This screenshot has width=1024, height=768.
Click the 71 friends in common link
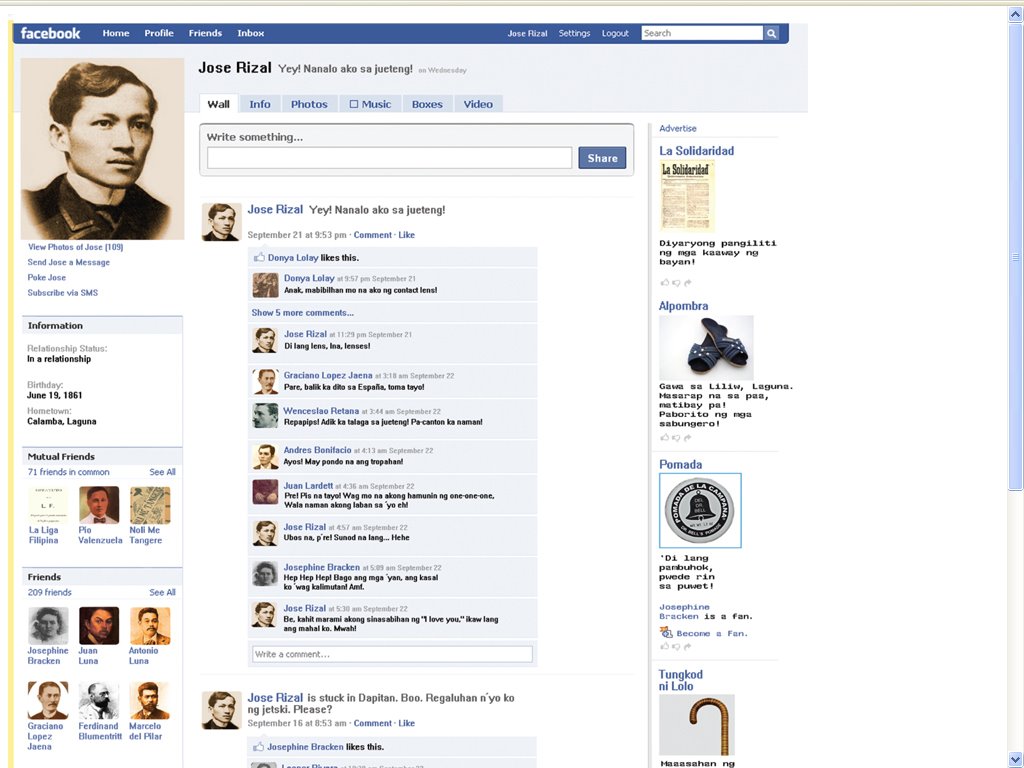[x=69, y=472]
